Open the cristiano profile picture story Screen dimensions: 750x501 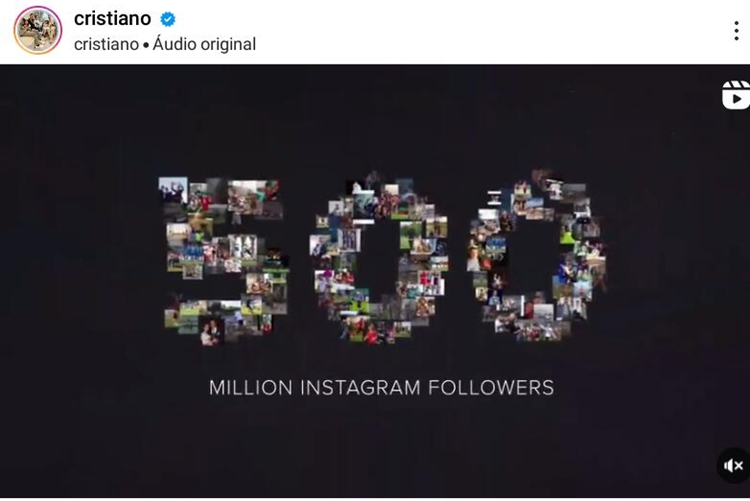(38, 30)
